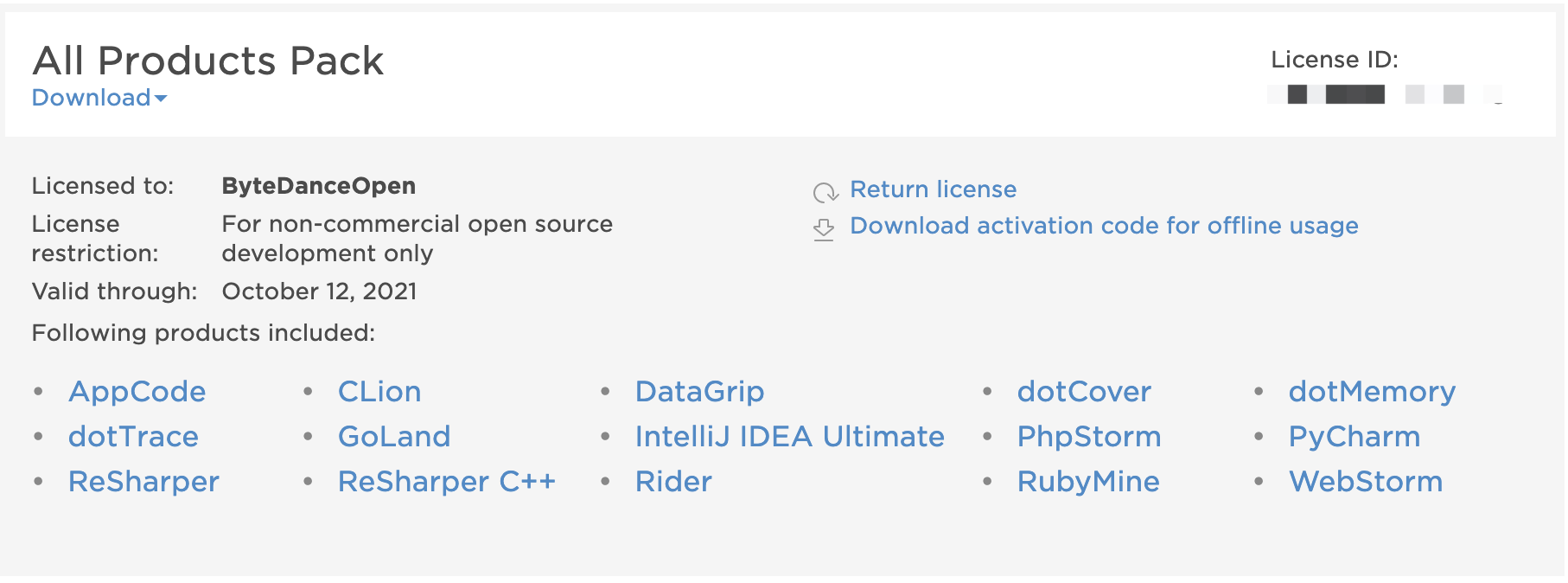Open the WebStorm product link
Viewport: 1568px width, 583px height.
1366,482
